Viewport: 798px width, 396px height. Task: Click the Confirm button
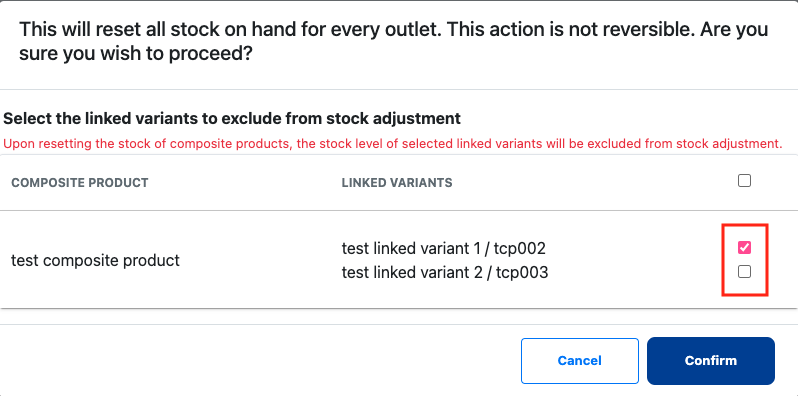point(710,361)
